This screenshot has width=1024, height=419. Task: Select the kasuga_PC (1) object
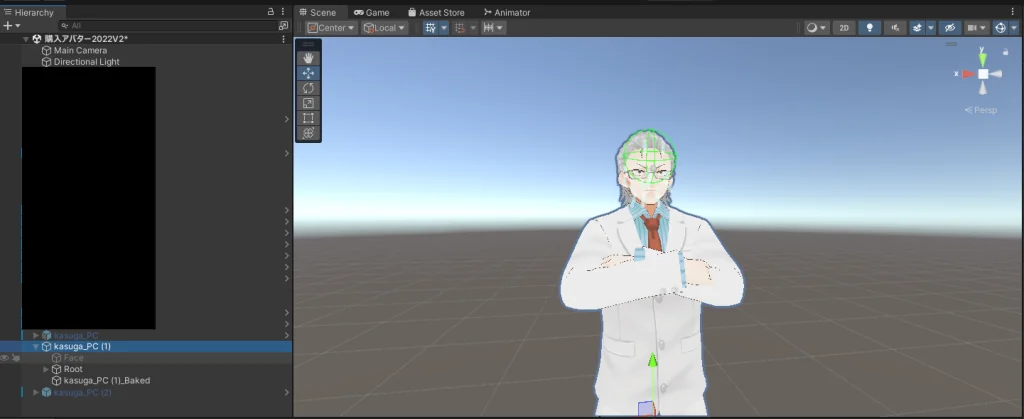click(x=82, y=347)
